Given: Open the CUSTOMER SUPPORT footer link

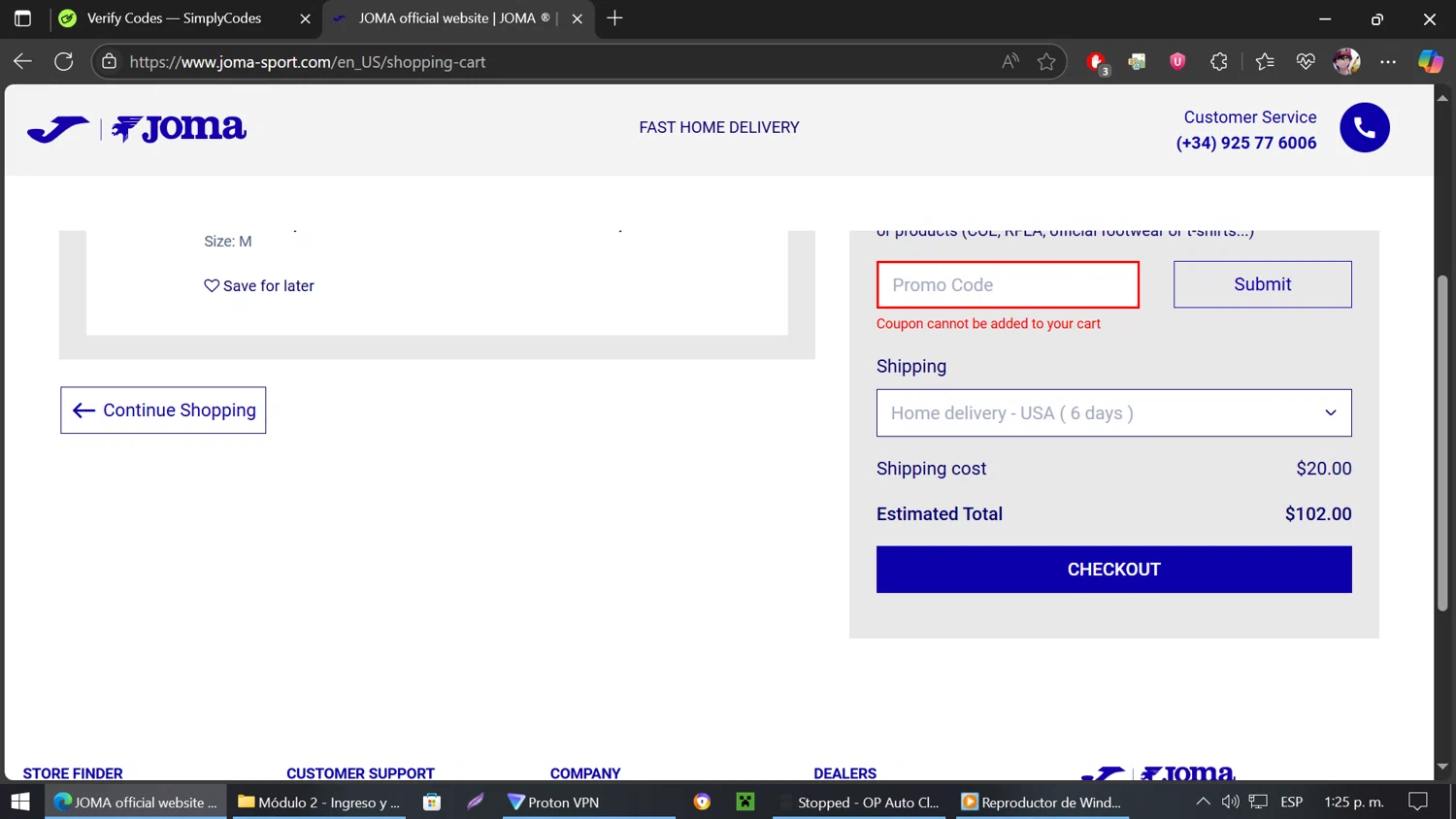Looking at the screenshot, I should [x=360, y=773].
